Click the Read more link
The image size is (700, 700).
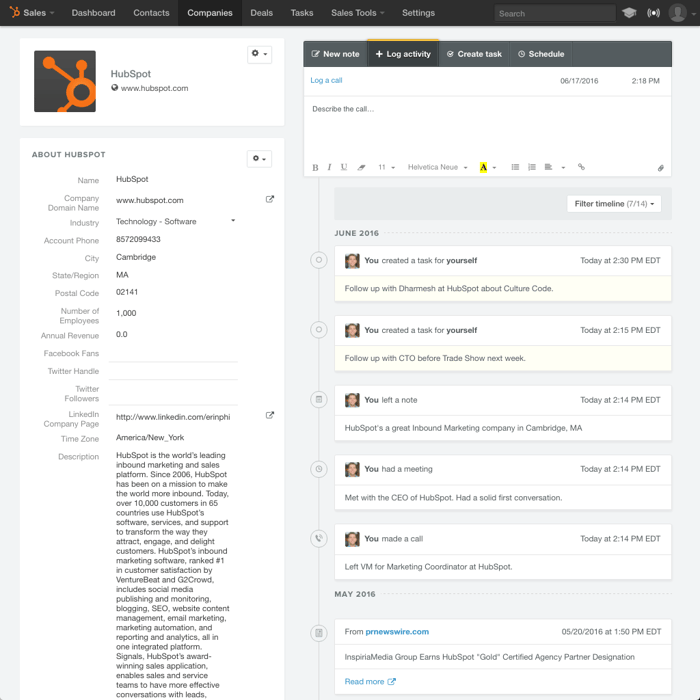[370, 682]
